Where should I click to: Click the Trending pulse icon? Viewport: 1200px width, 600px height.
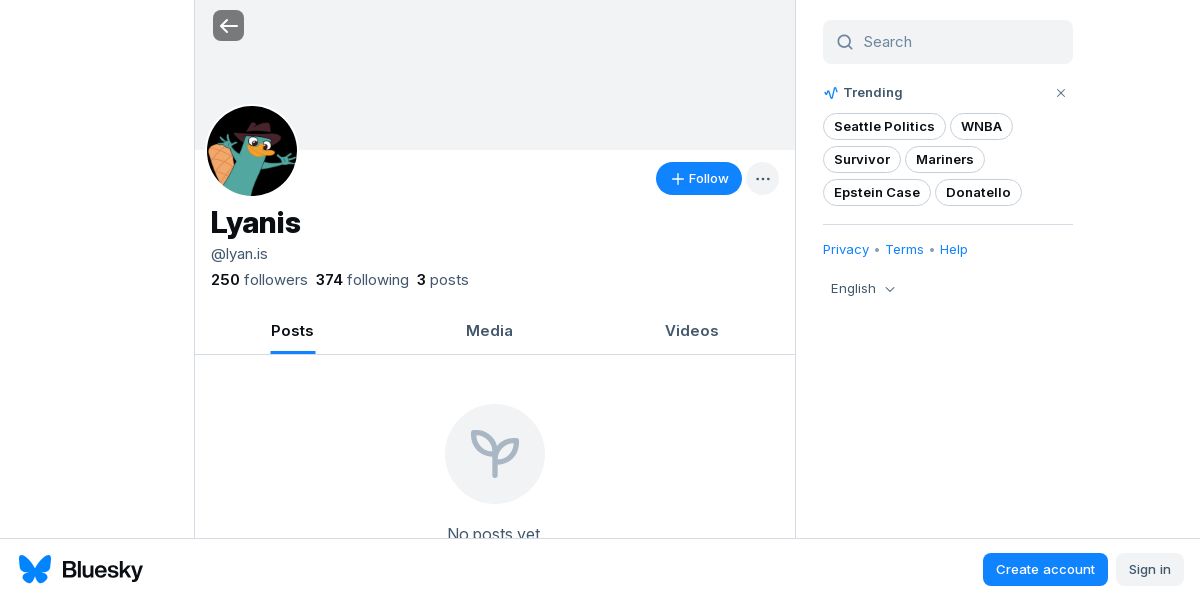click(831, 93)
